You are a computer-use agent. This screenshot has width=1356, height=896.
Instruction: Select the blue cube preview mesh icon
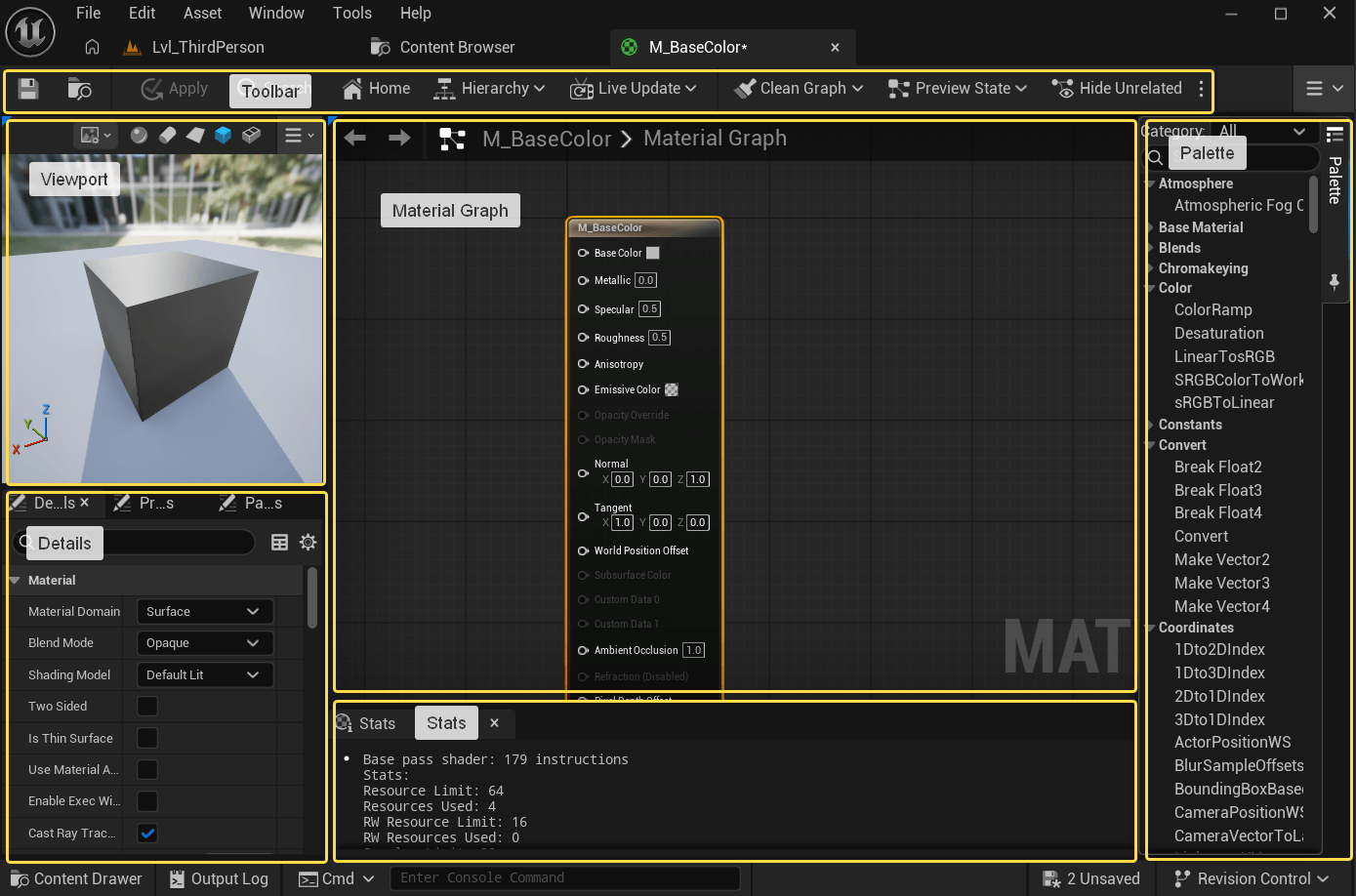223,135
